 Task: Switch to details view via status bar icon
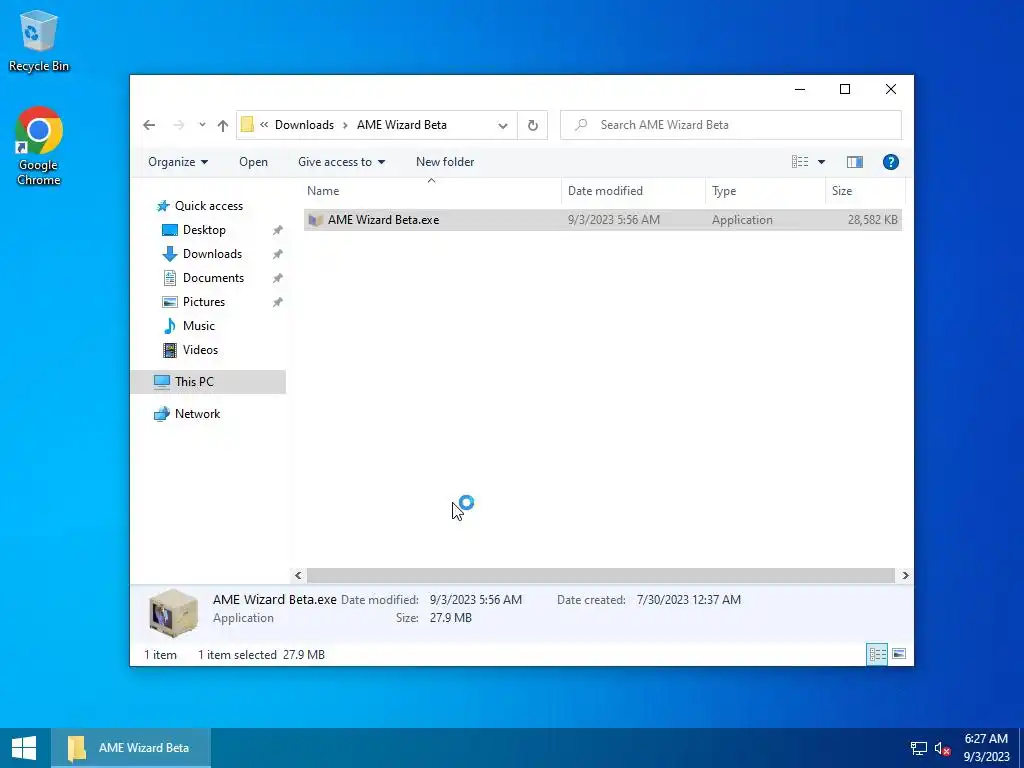(876, 654)
